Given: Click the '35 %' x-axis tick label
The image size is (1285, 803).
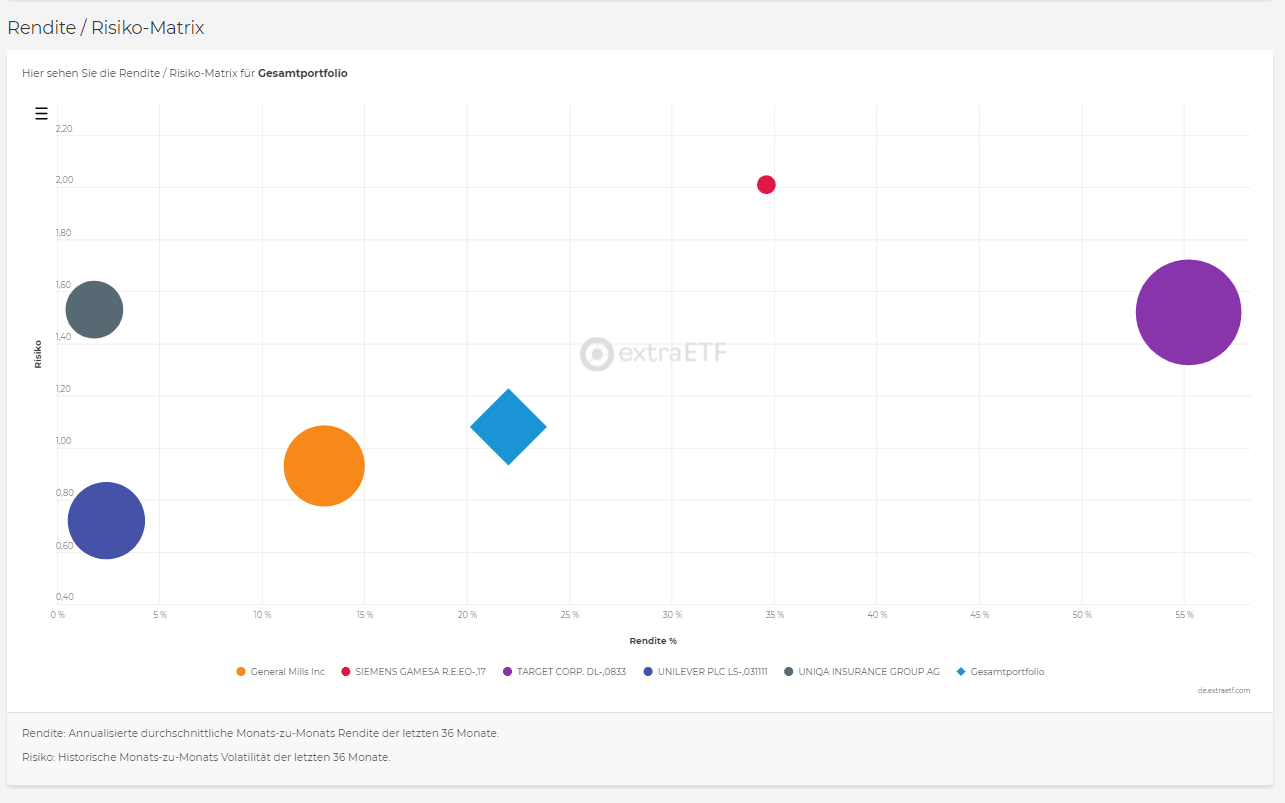Looking at the screenshot, I should coord(774,615).
